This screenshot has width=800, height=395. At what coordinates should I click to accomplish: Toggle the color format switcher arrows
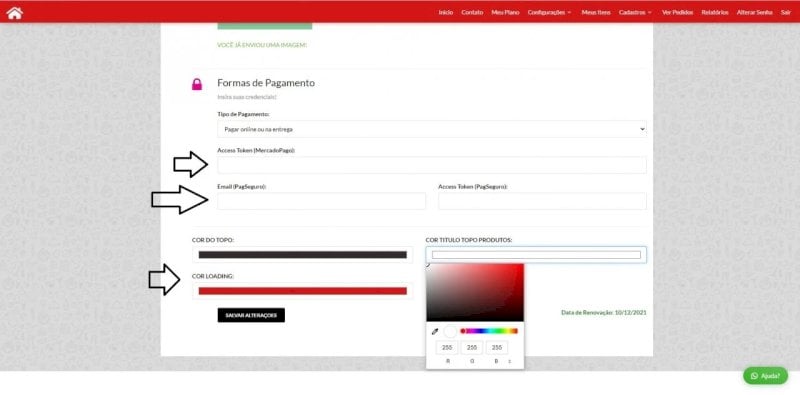click(509, 361)
